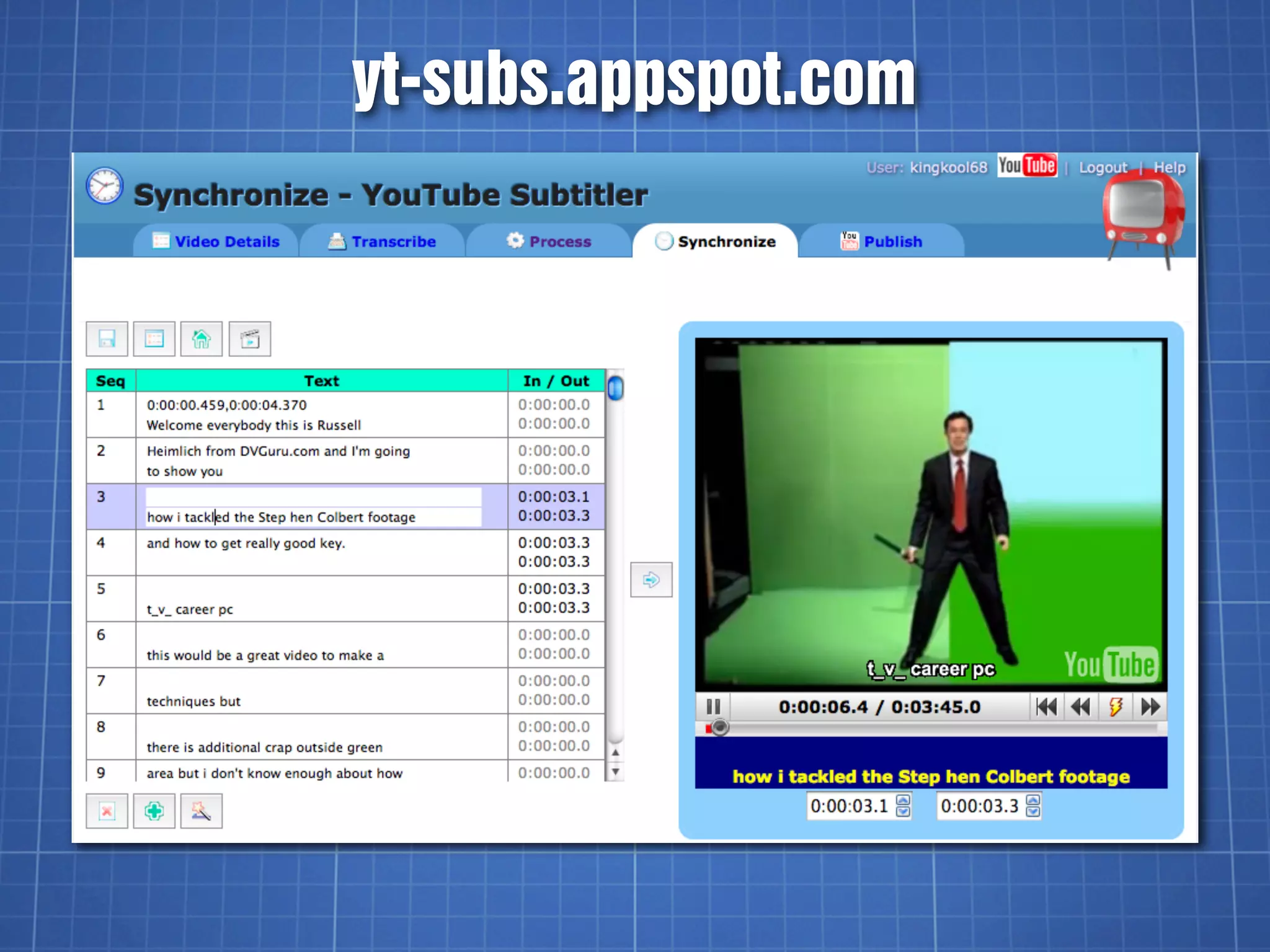Click the yellow subtitle preview caption
This screenshot has width=1270, height=952.
tap(931, 777)
